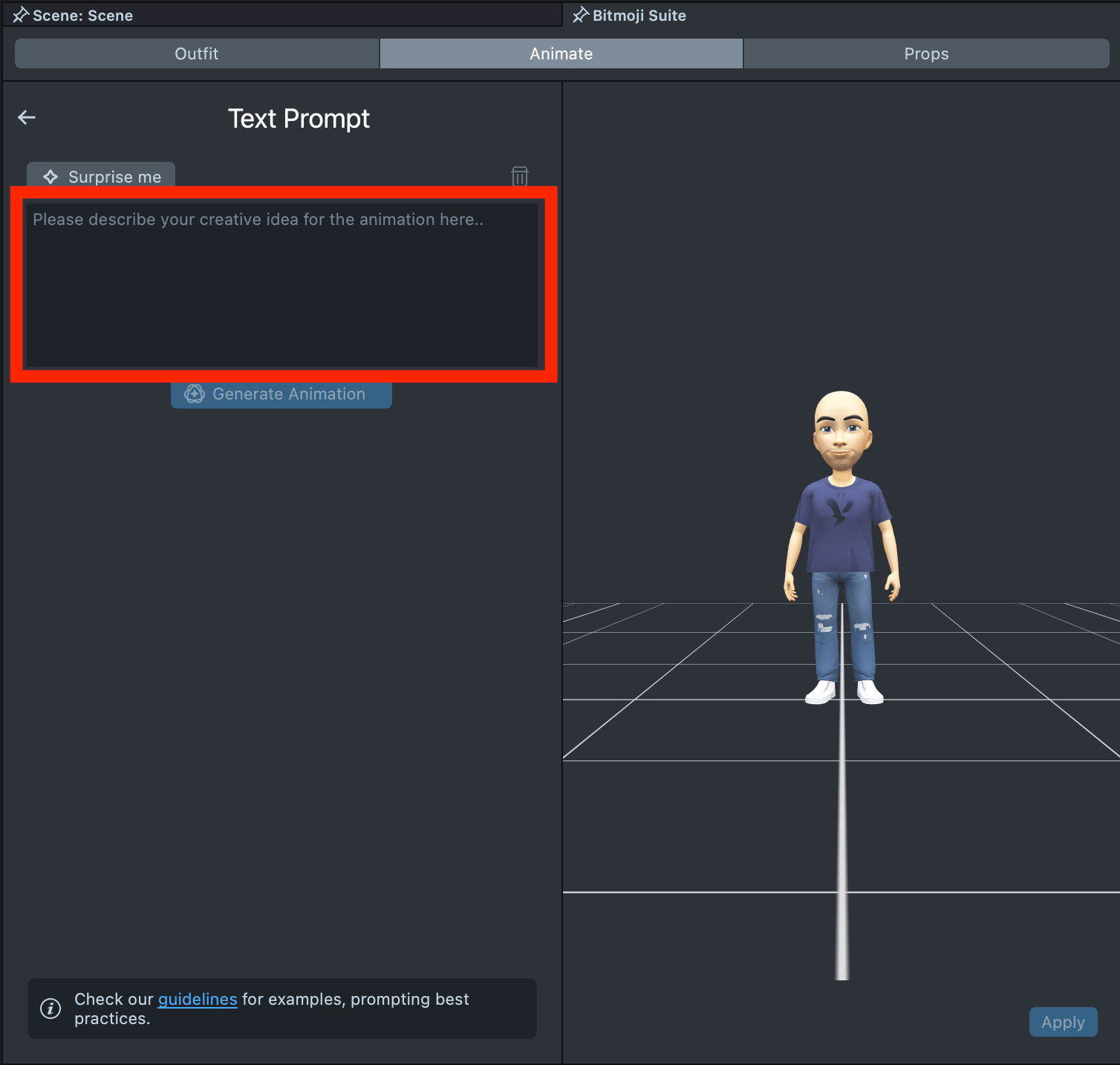Click the Text Prompt heading
1120x1065 pixels.
pyautogui.click(x=299, y=119)
